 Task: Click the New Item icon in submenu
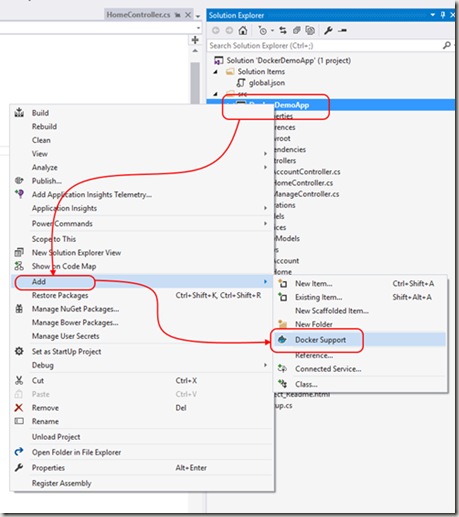283,284
